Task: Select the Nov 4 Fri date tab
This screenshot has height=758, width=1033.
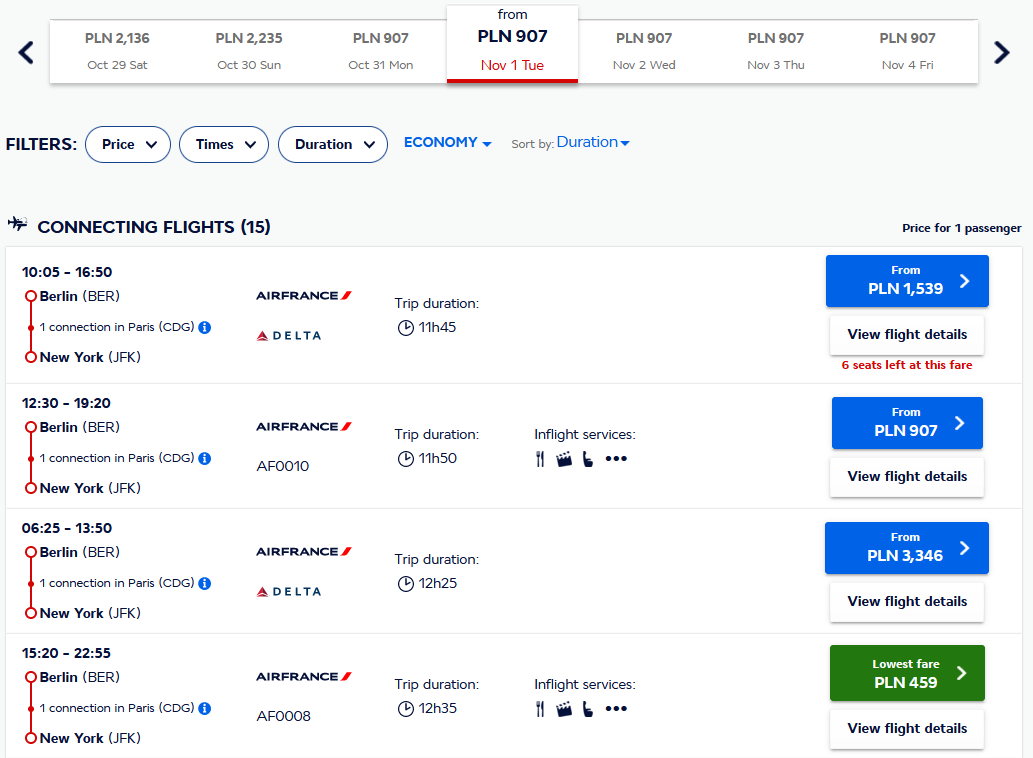Action: (x=908, y=51)
